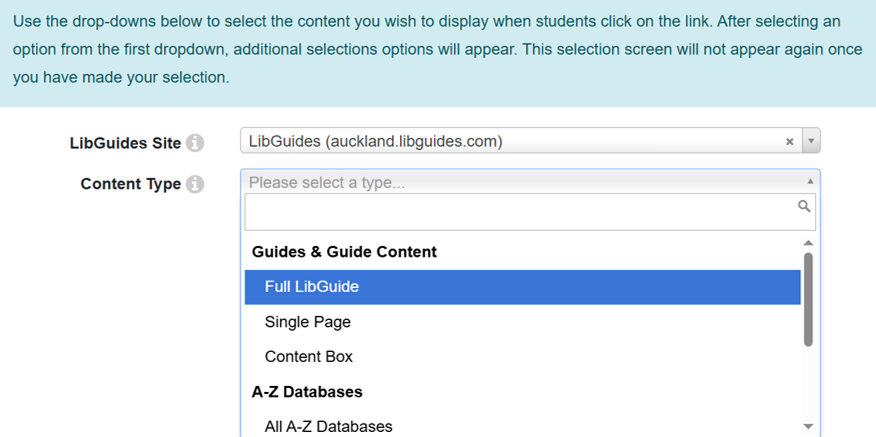Click the LibGuides Site info icon
The width and height of the screenshot is (876, 437).
(195, 143)
